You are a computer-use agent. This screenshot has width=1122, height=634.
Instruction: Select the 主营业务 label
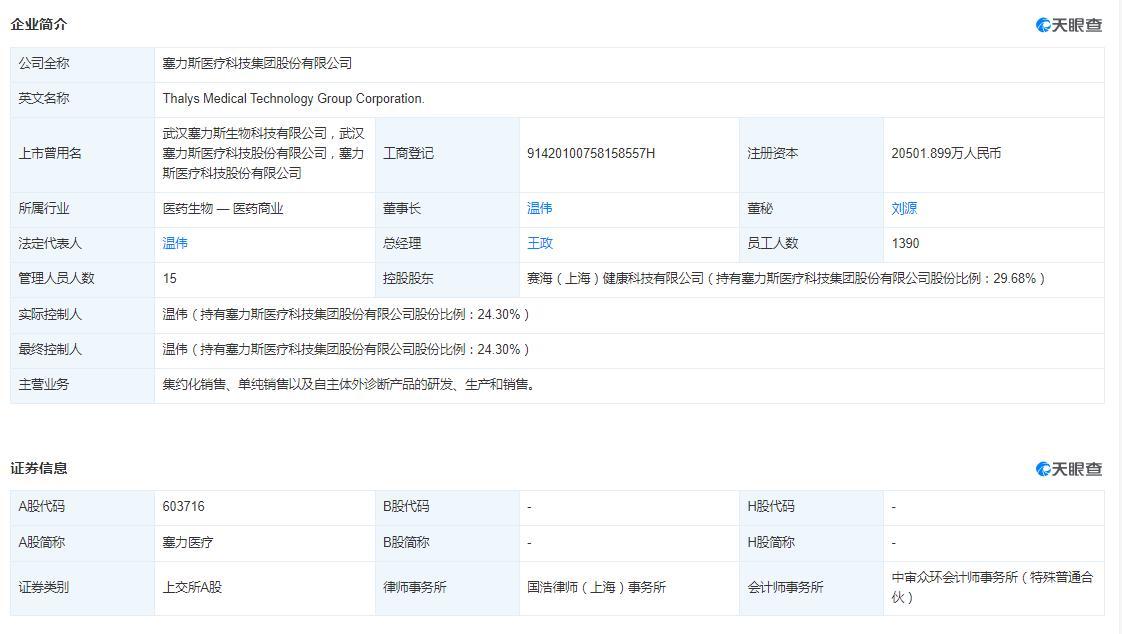44,384
